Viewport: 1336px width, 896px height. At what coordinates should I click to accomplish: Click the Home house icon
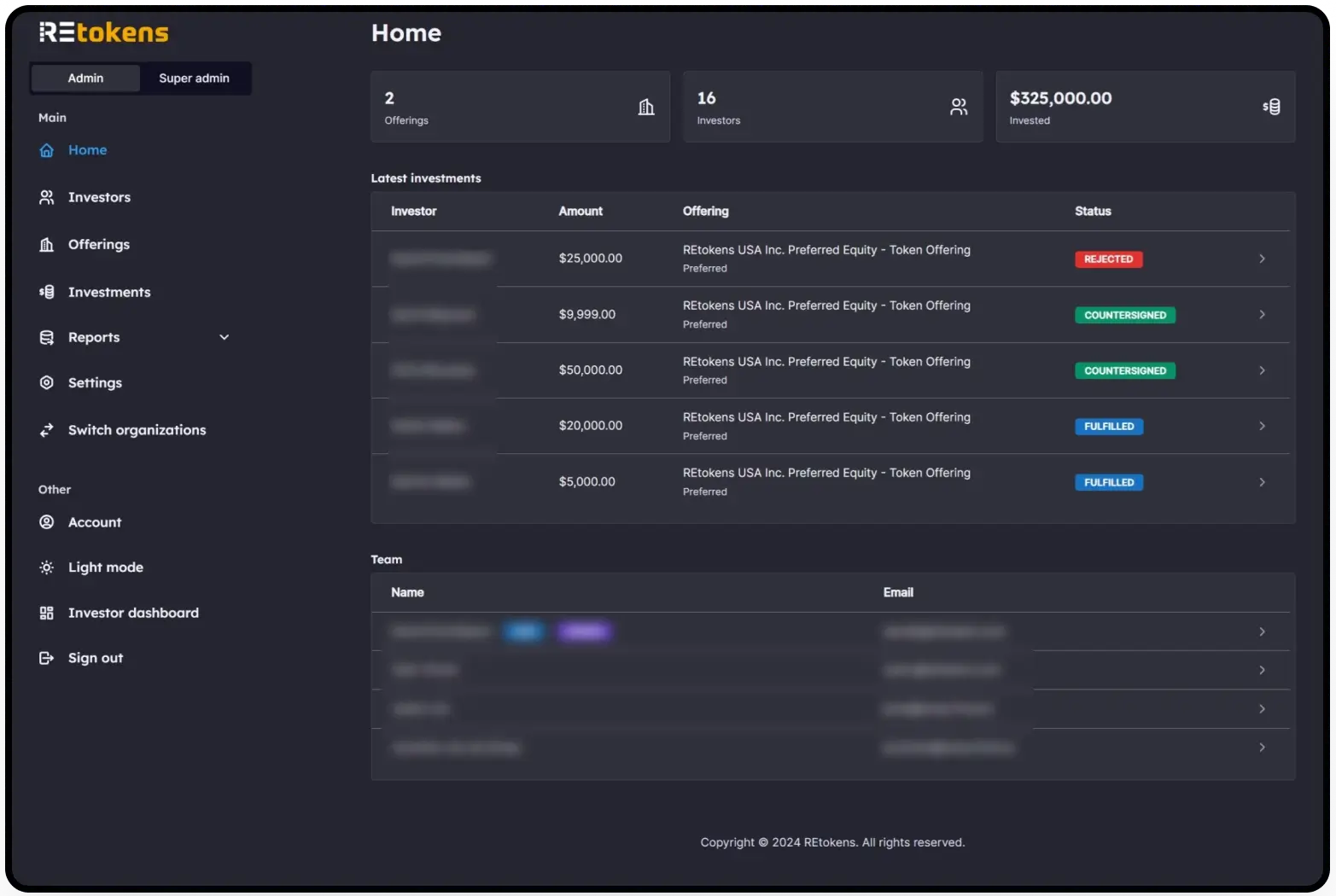click(x=47, y=150)
